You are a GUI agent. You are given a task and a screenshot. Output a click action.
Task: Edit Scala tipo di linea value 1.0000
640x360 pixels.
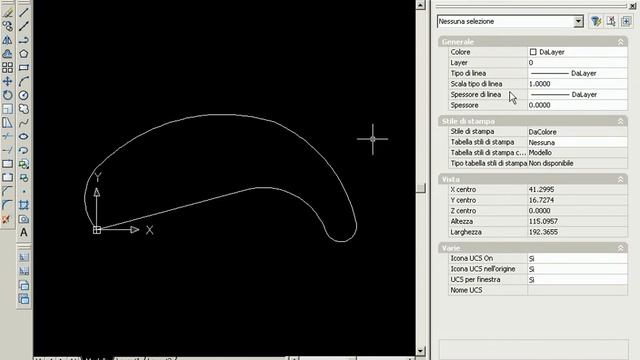pyautogui.click(x=578, y=84)
